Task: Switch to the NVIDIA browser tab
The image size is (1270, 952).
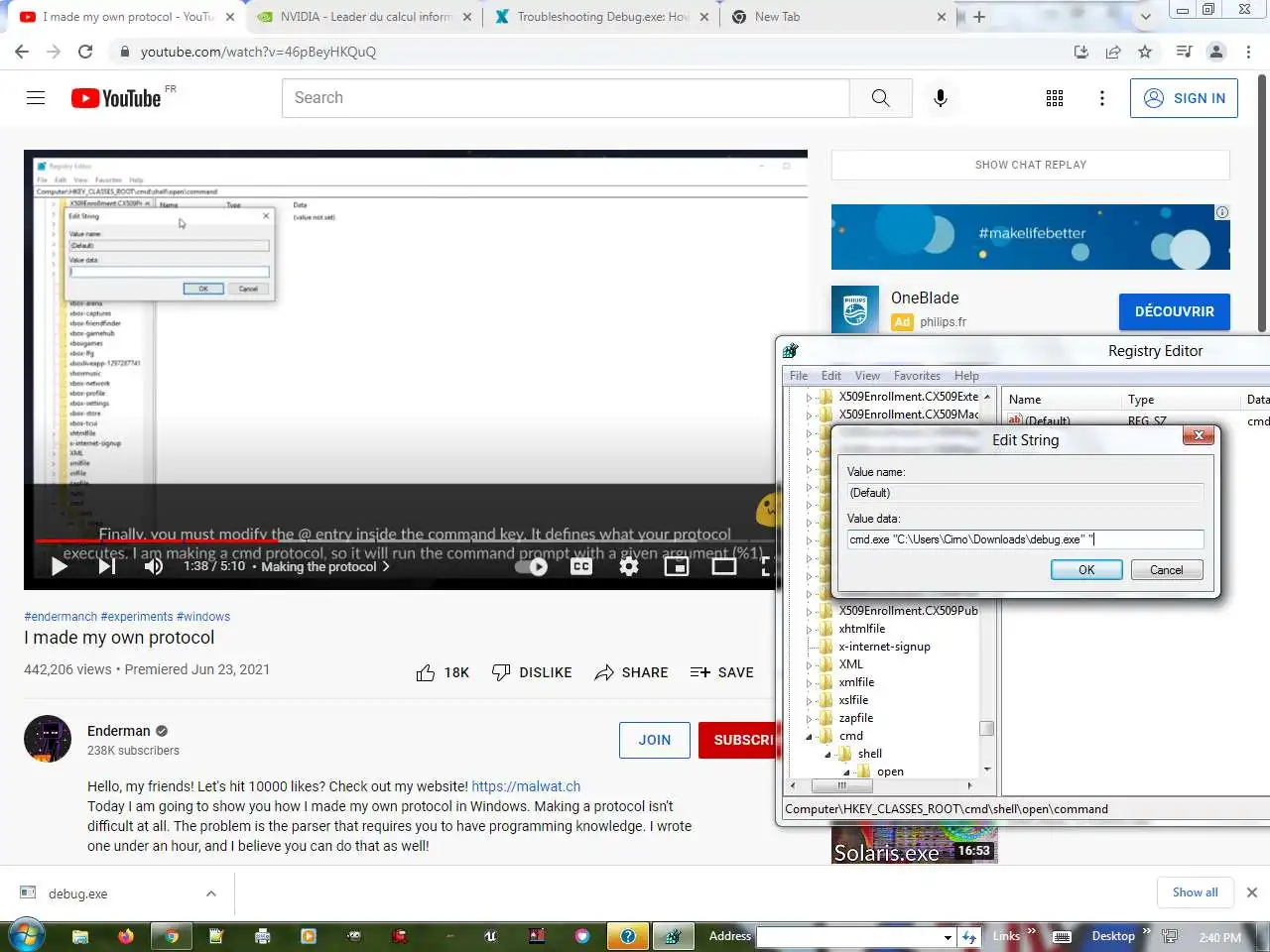Action: pyautogui.click(x=363, y=17)
